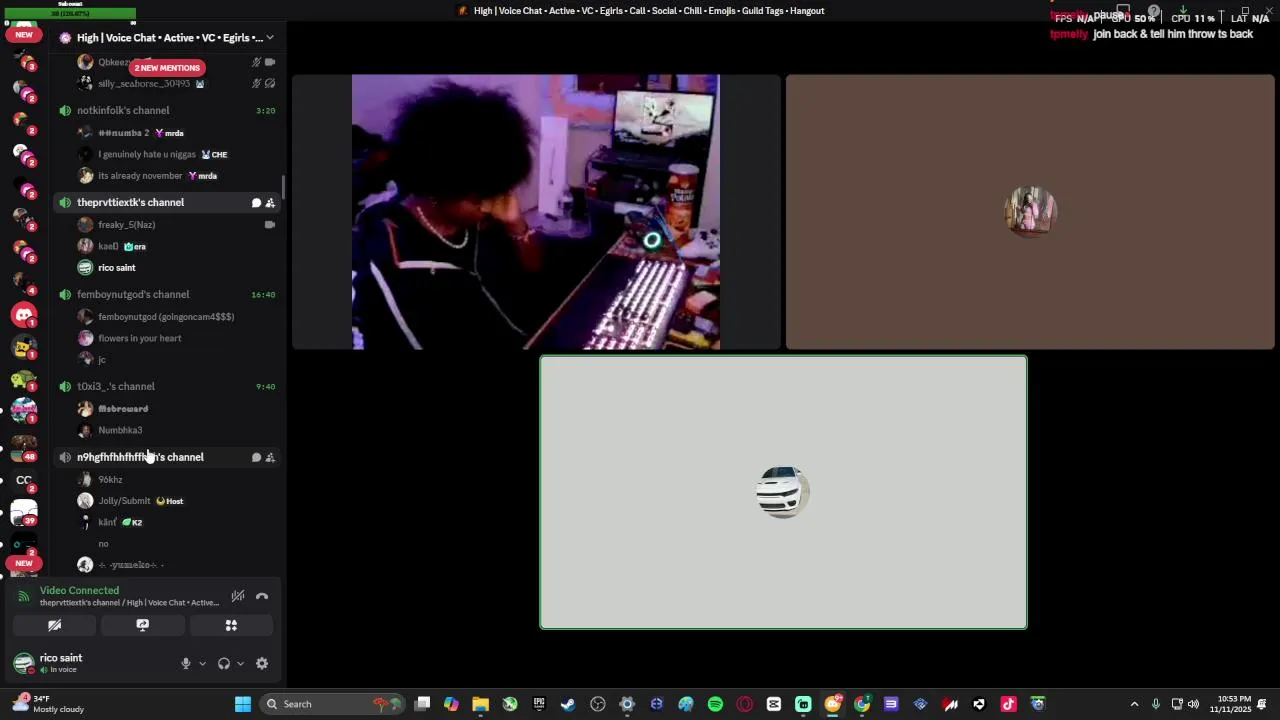Open microphone input options dropdown arrow
The image size is (1280, 720).
(x=202, y=663)
